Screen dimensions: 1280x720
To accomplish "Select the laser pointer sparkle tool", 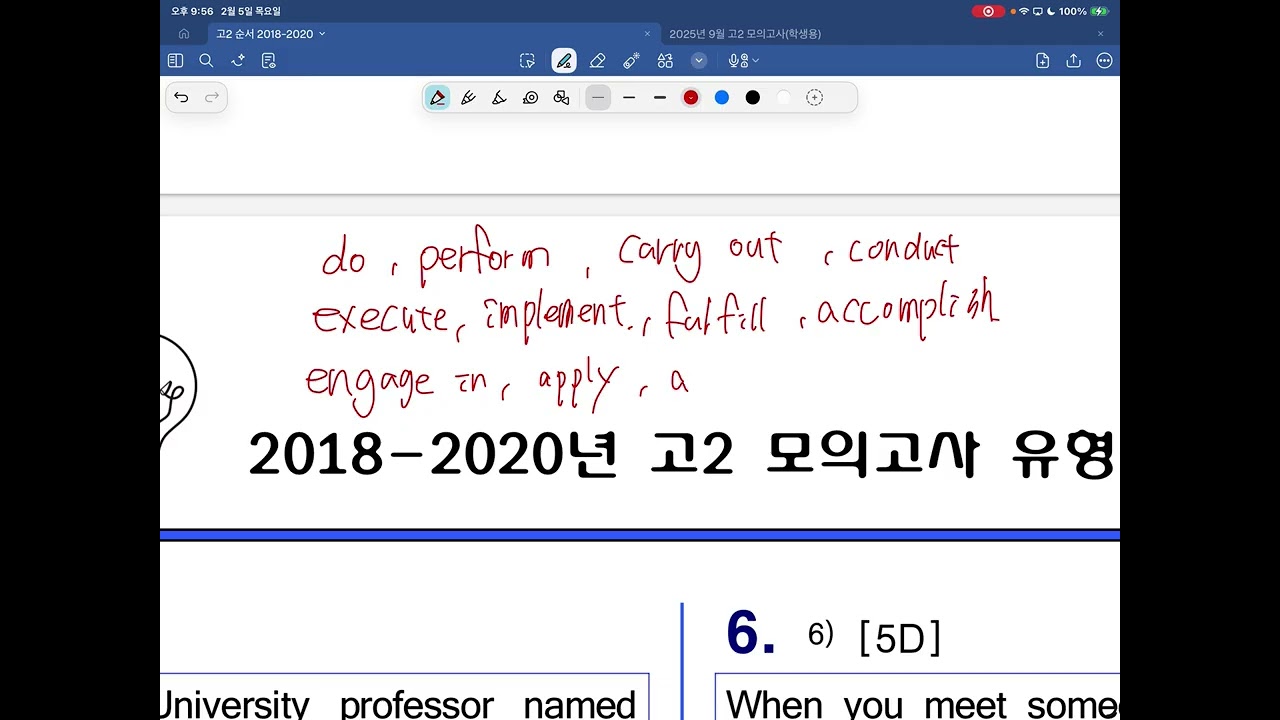I will [631, 61].
